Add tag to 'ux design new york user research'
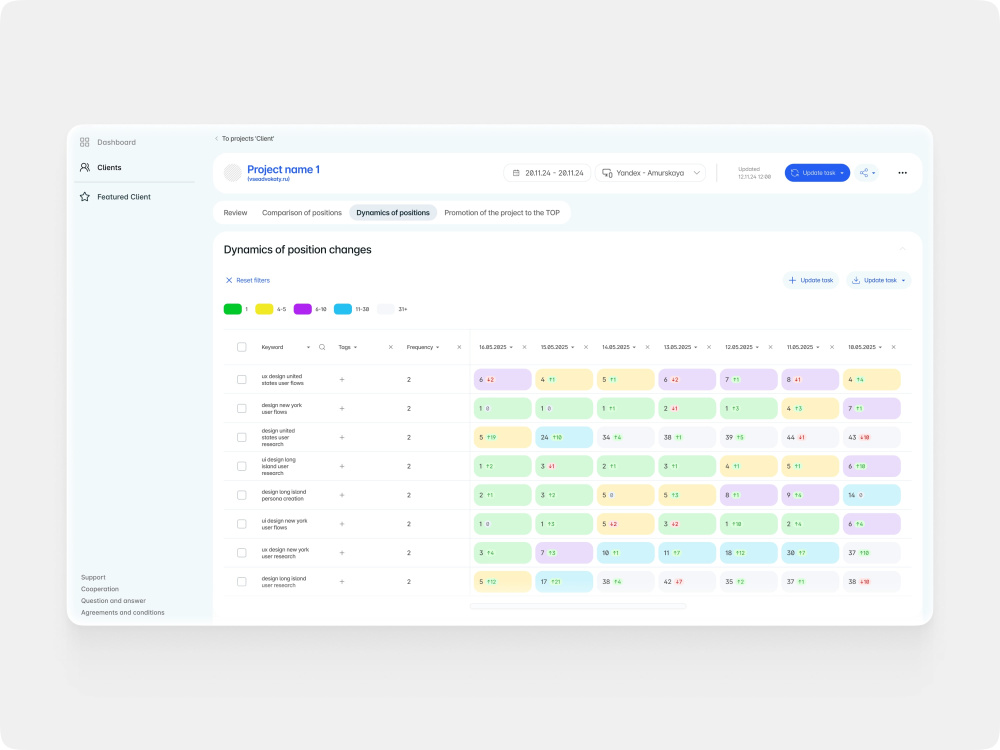1000x750 pixels. [342, 553]
